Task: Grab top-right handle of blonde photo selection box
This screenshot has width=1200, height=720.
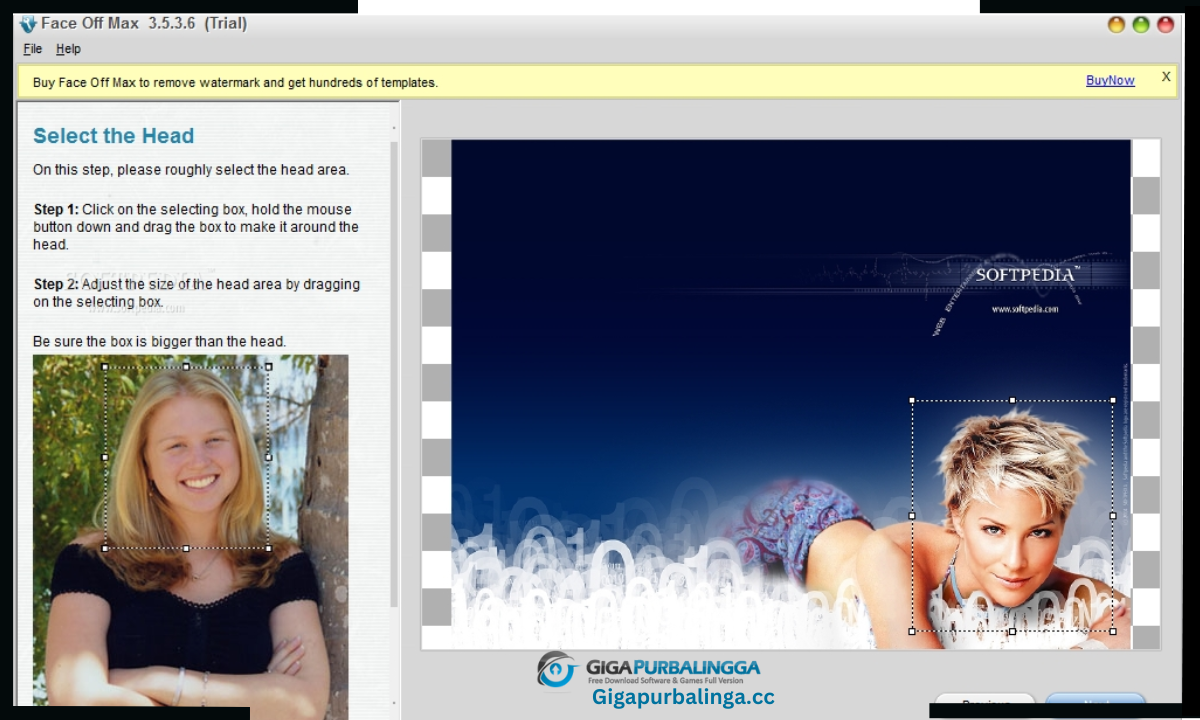Action: click(269, 367)
